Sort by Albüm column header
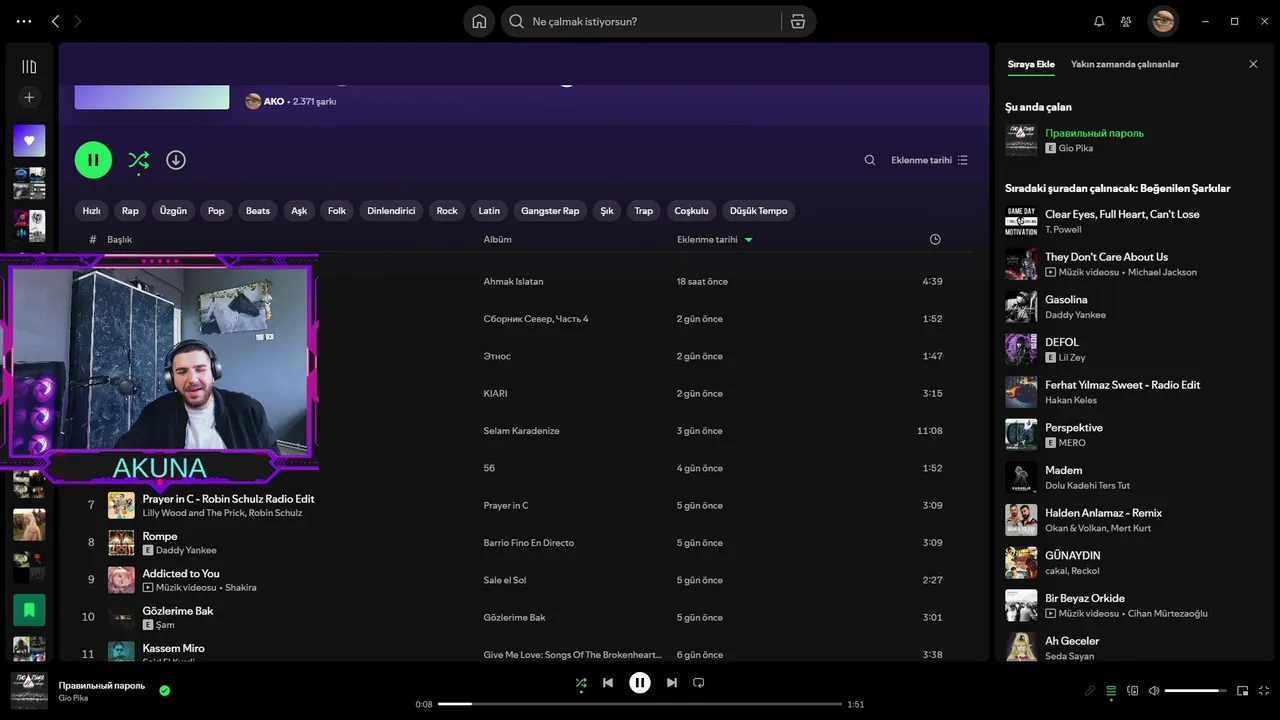 tap(497, 240)
